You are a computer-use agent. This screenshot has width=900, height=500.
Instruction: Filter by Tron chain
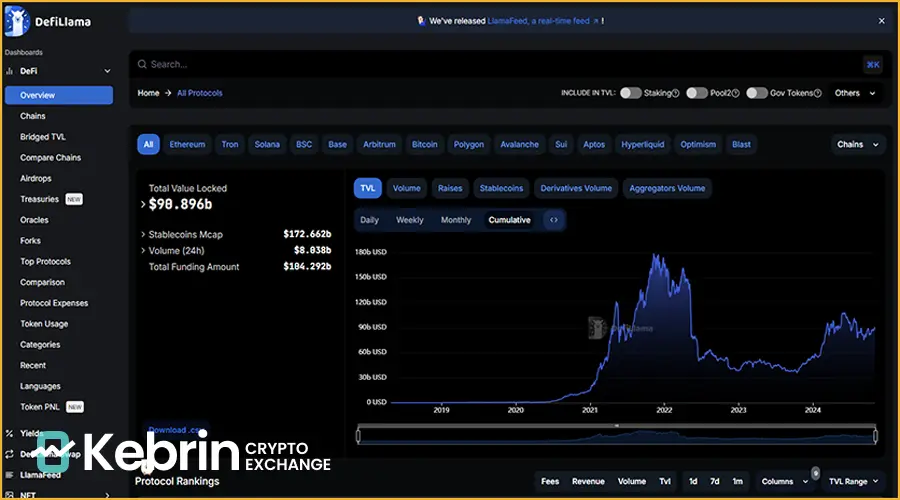(230, 145)
